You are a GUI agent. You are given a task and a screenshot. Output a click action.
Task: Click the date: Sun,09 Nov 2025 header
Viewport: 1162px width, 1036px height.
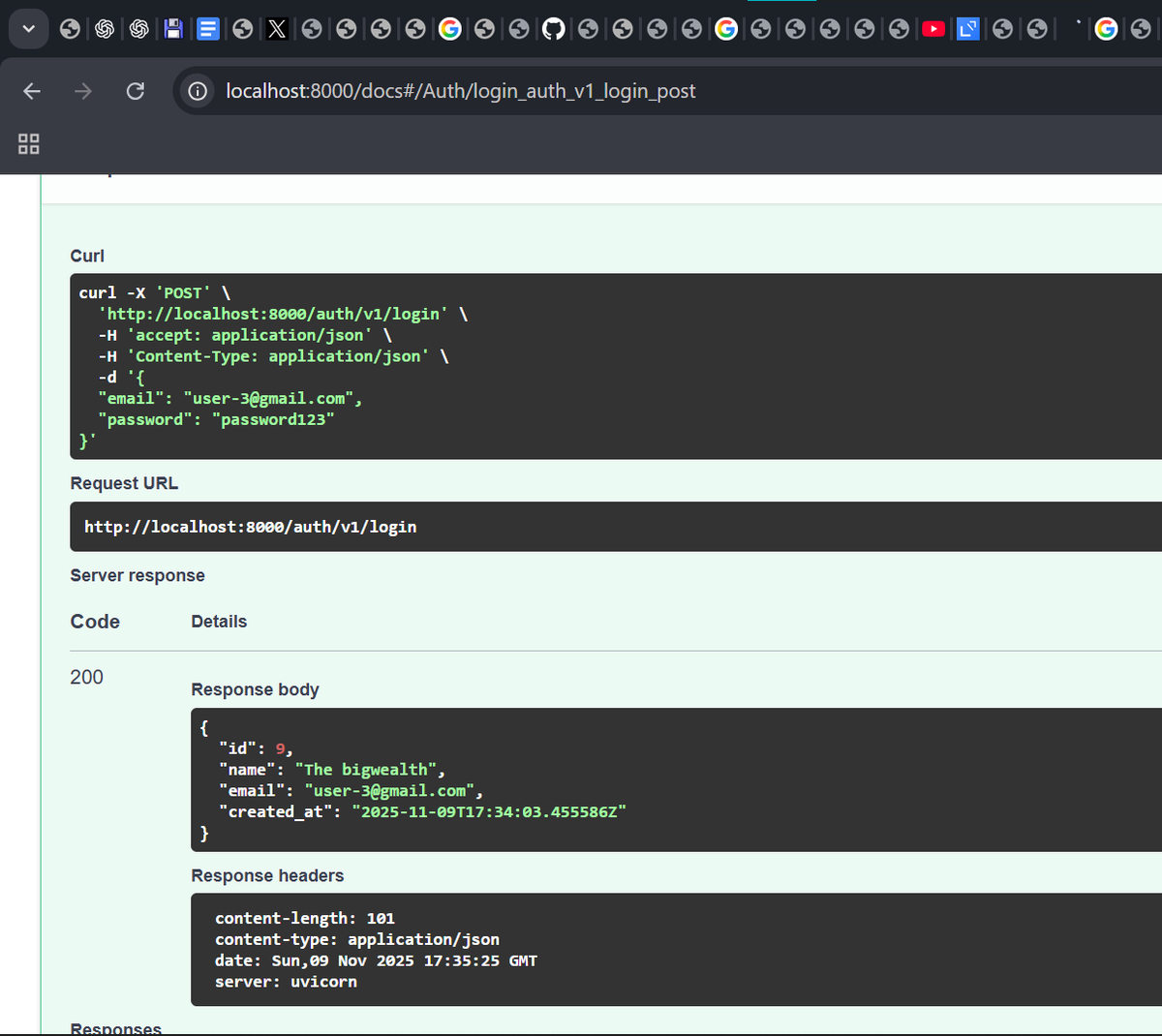coord(376,960)
